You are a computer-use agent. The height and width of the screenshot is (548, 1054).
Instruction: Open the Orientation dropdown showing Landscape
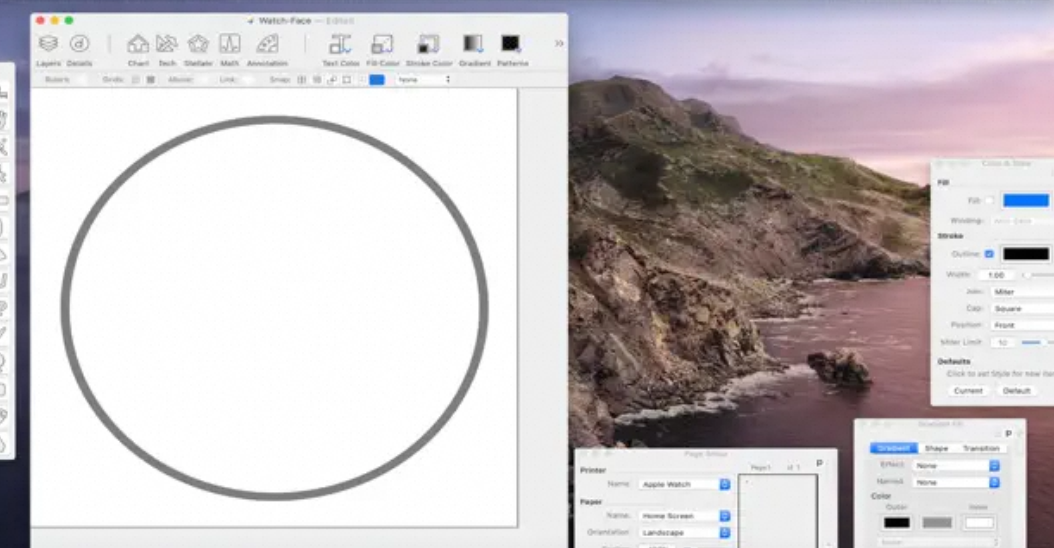pos(684,533)
